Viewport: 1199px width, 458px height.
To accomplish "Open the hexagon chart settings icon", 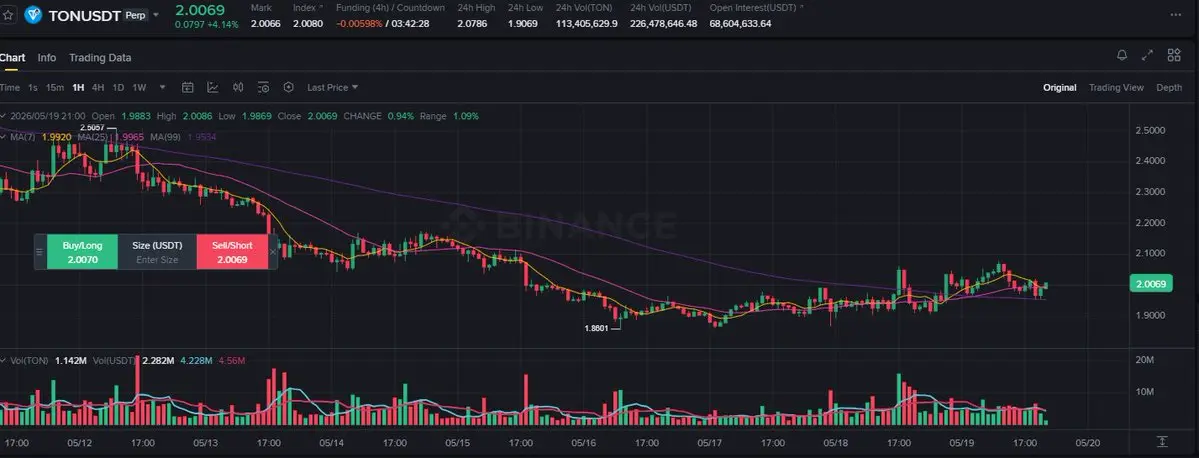I will 288,87.
